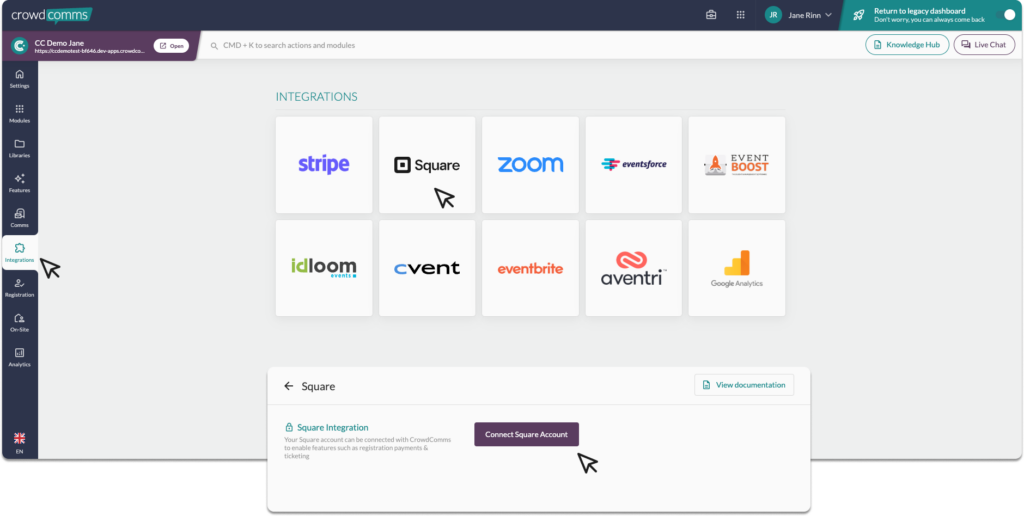This screenshot has height=516, width=1024.
Task: Start a Live Chat session
Action: (984, 45)
